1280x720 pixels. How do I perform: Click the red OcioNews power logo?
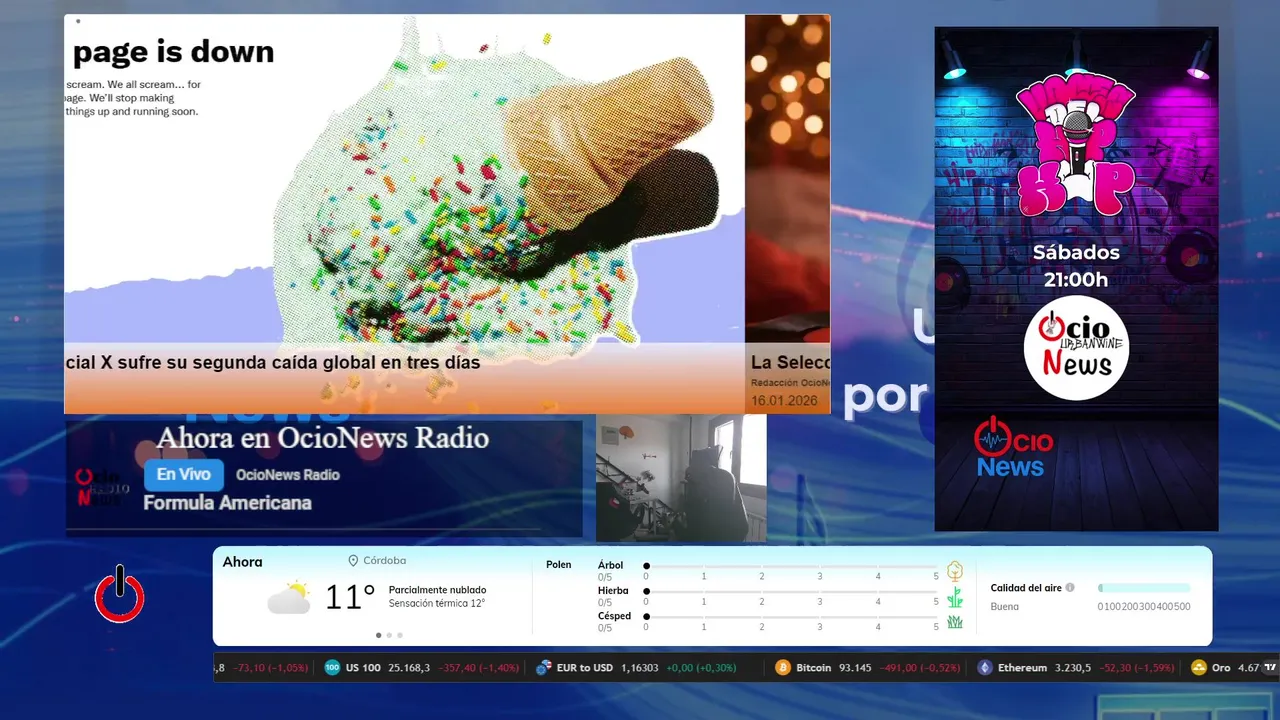tap(120, 595)
